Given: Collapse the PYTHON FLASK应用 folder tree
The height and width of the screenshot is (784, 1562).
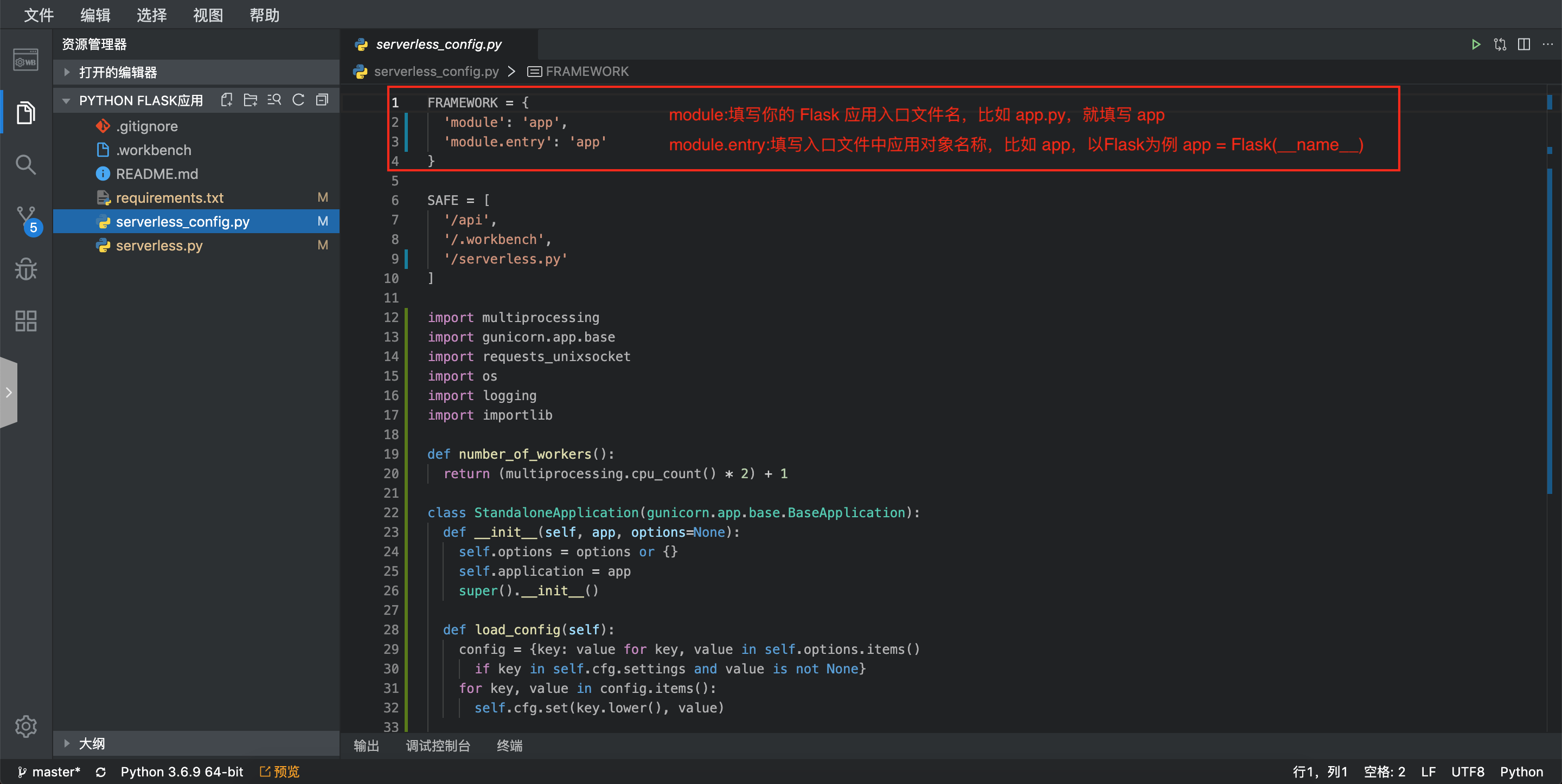Looking at the screenshot, I should tap(67, 101).
